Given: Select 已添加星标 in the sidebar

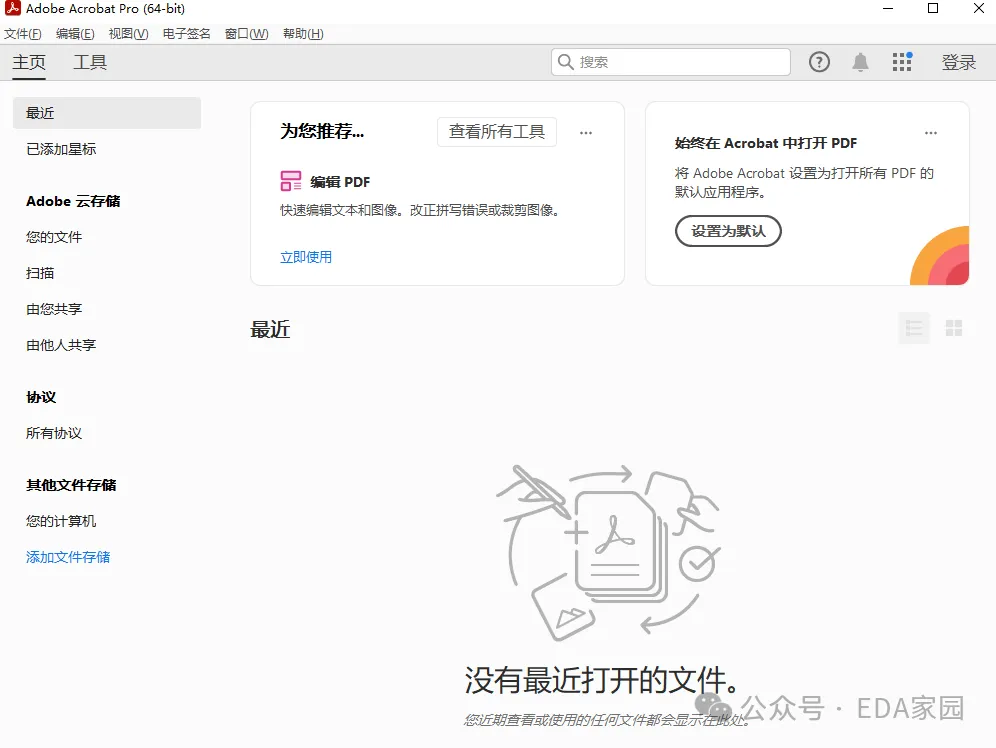Looking at the screenshot, I should [x=61, y=149].
